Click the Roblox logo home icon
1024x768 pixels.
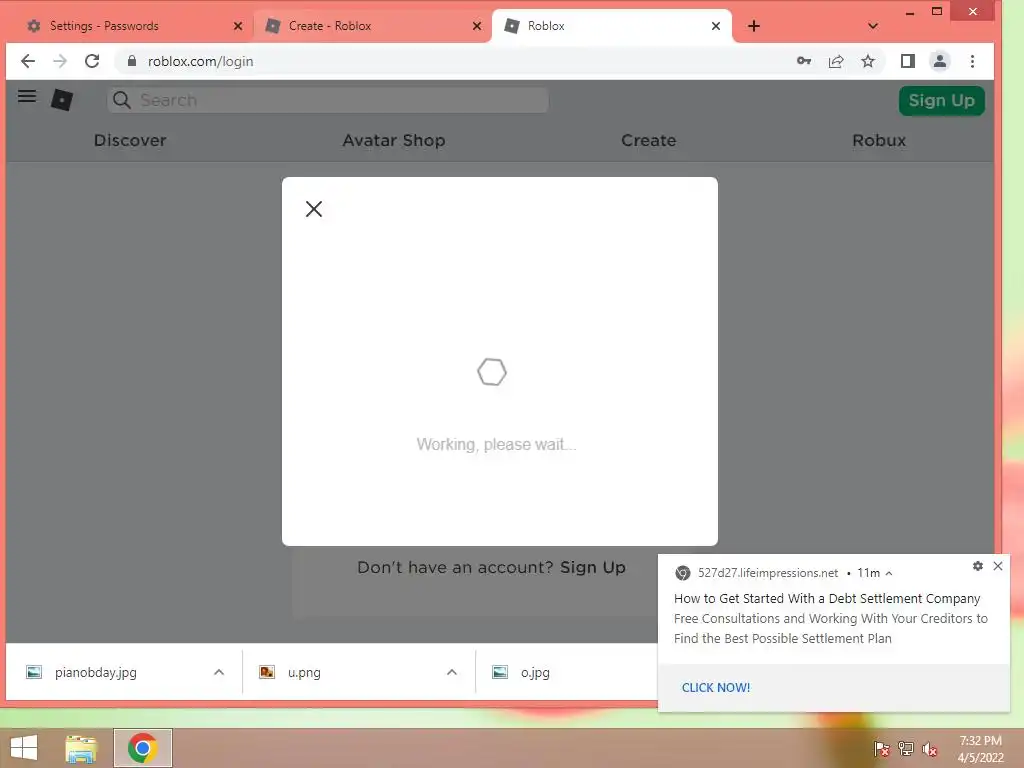[62, 100]
